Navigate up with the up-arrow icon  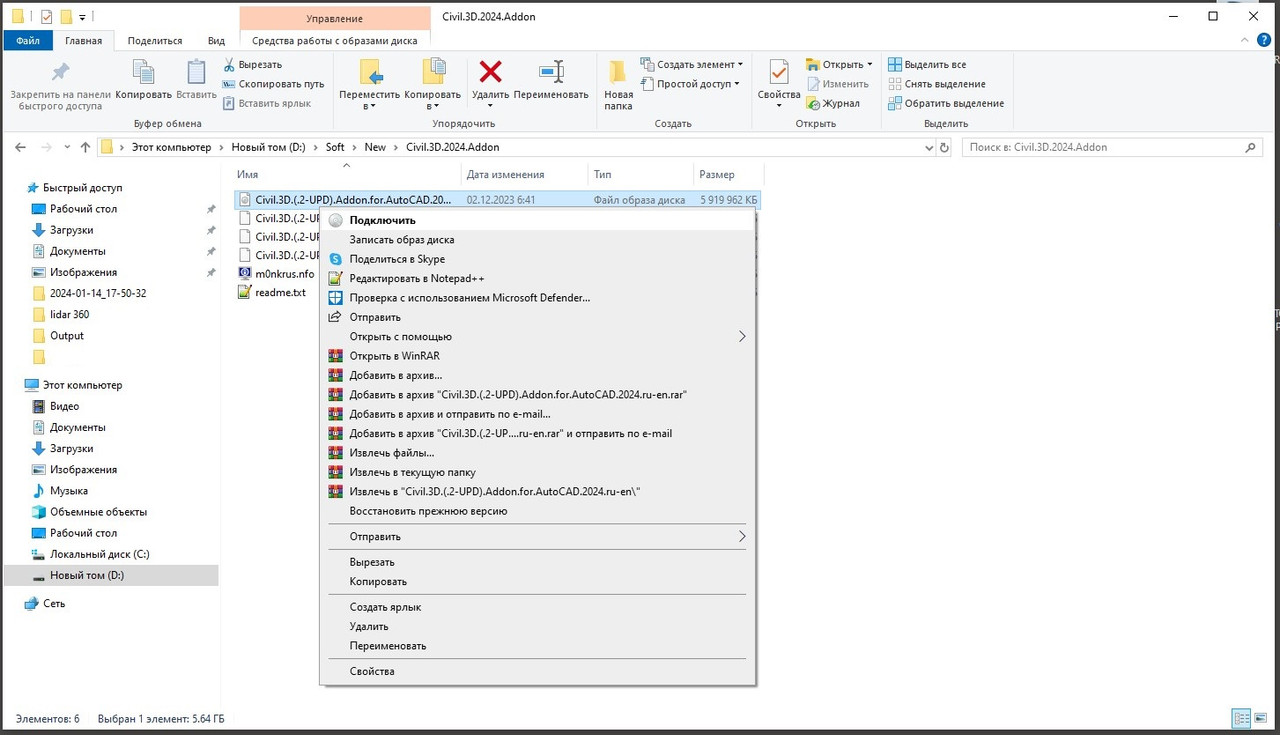coord(85,147)
